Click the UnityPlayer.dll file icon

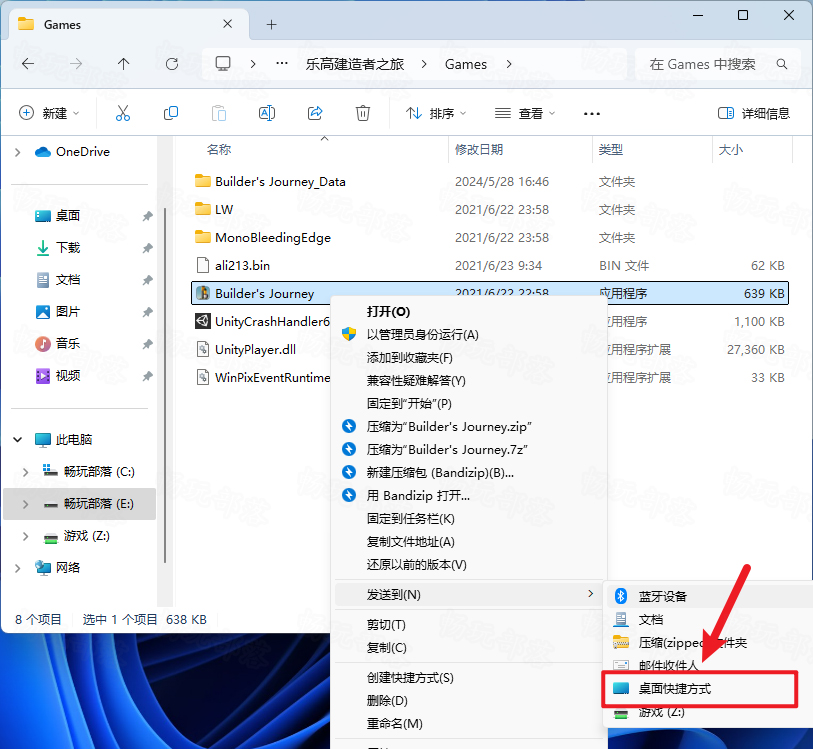pyautogui.click(x=203, y=349)
